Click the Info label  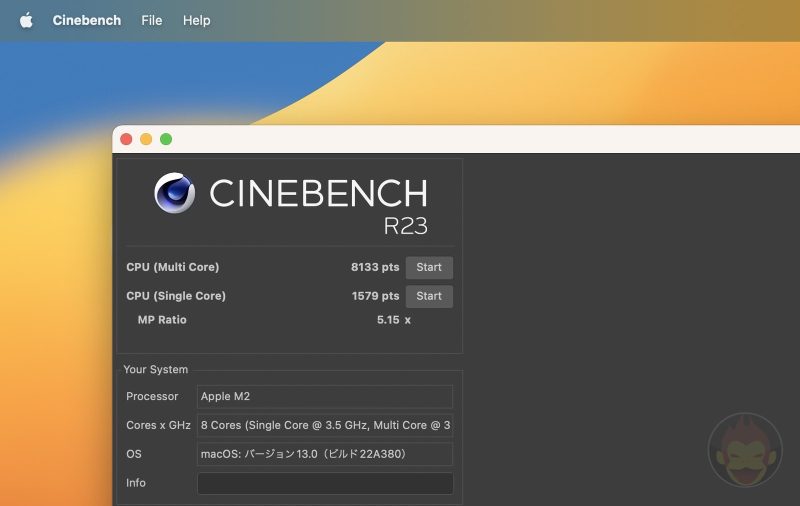pyautogui.click(x=136, y=483)
